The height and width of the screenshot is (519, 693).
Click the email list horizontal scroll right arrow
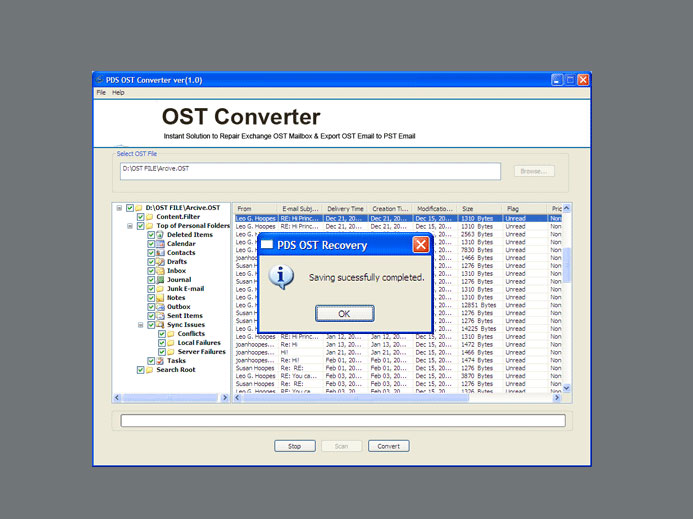point(557,398)
